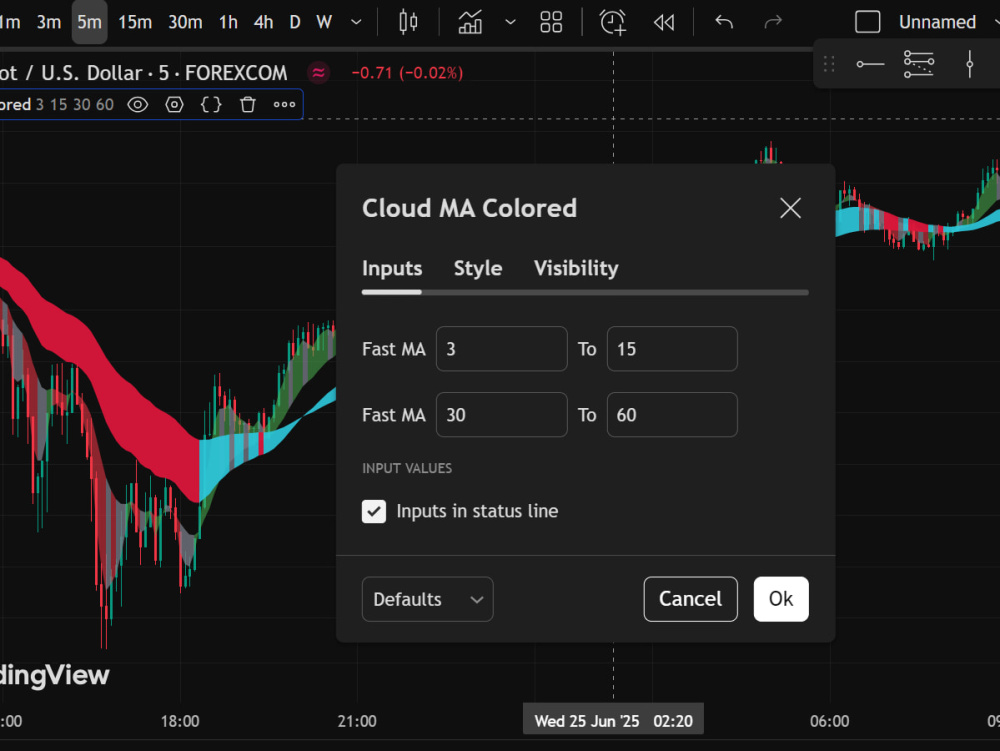Expand the timeframe dropdown arrow
The height and width of the screenshot is (751, 1000).
tap(356, 22)
